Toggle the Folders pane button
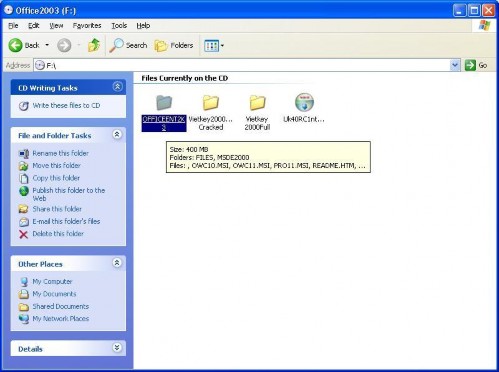The height and width of the screenshot is (372, 499). pyautogui.click(x=174, y=45)
